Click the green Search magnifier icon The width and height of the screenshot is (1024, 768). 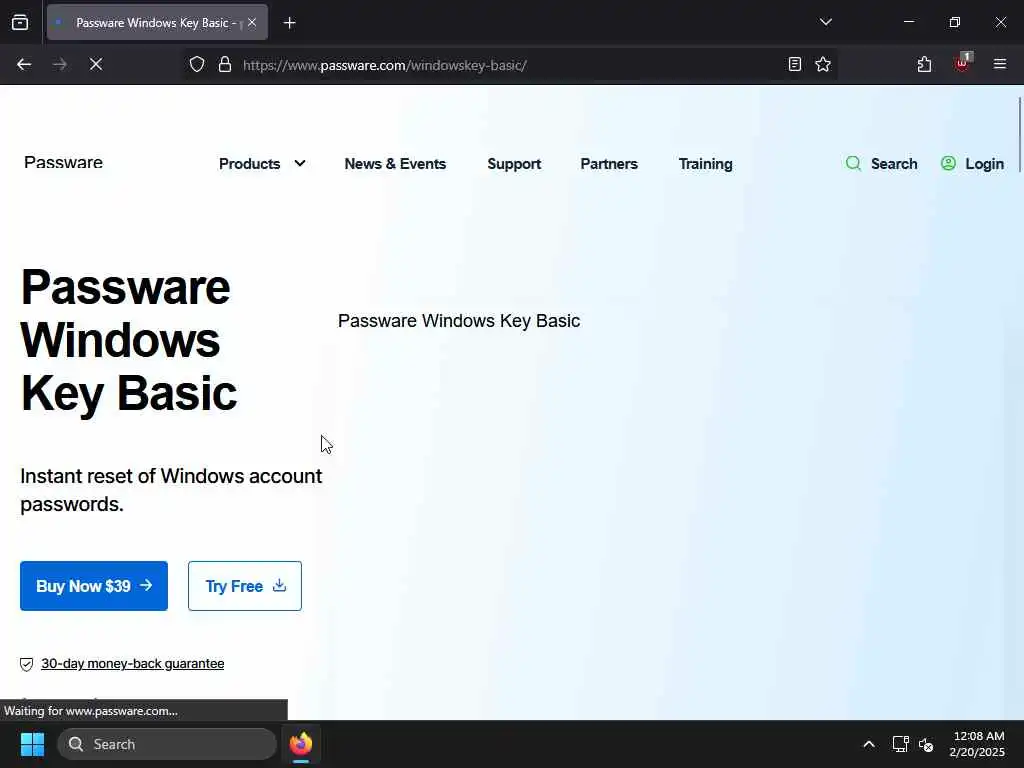coord(853,163)
